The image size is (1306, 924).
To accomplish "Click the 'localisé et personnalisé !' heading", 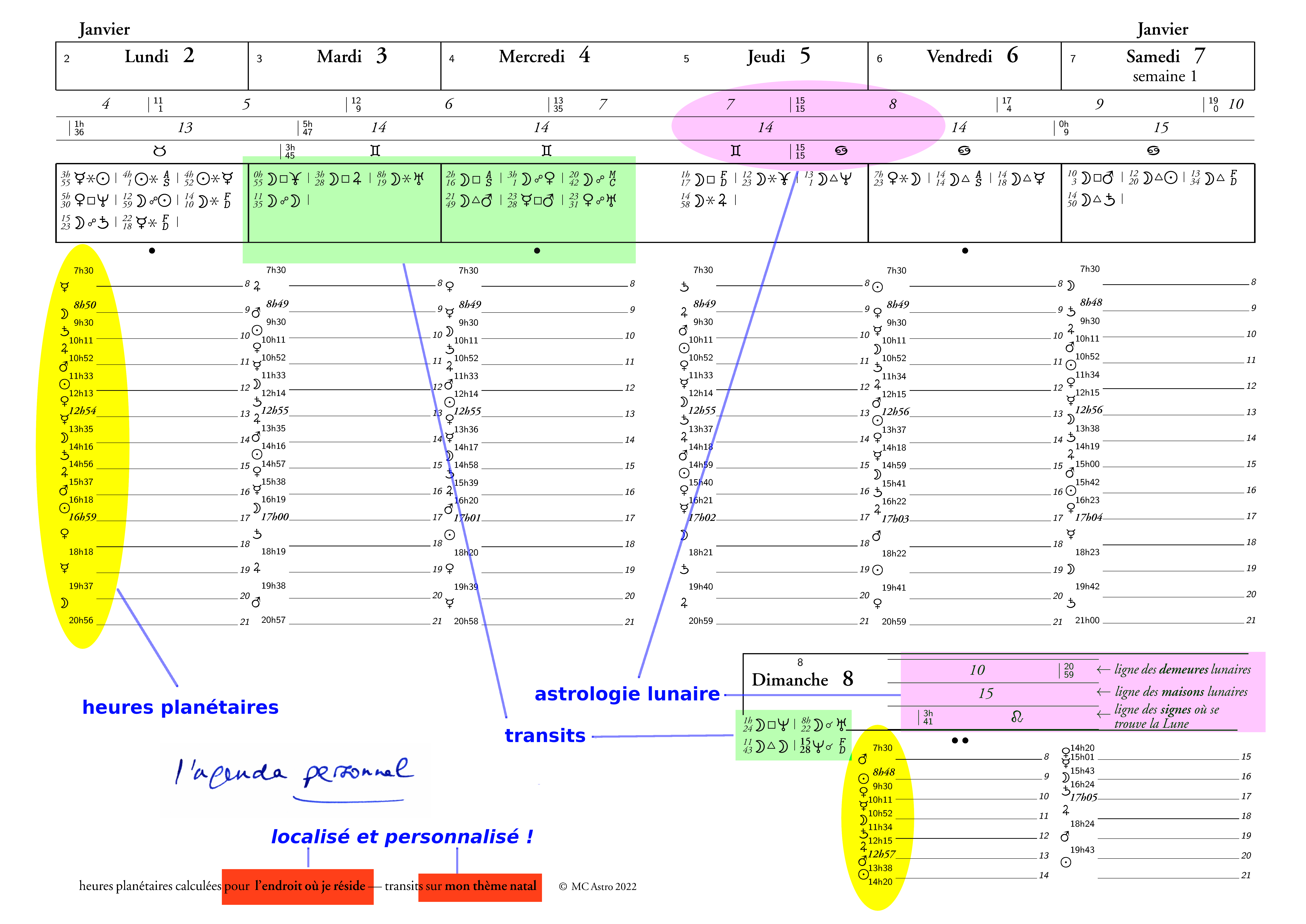I will [402, 837].
